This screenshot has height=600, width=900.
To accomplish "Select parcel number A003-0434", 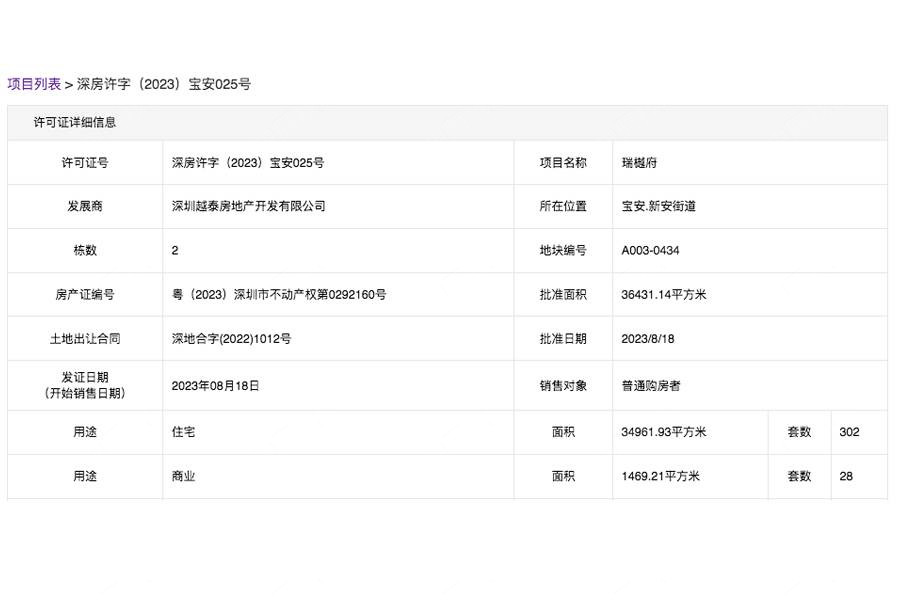I will point(650,250).
